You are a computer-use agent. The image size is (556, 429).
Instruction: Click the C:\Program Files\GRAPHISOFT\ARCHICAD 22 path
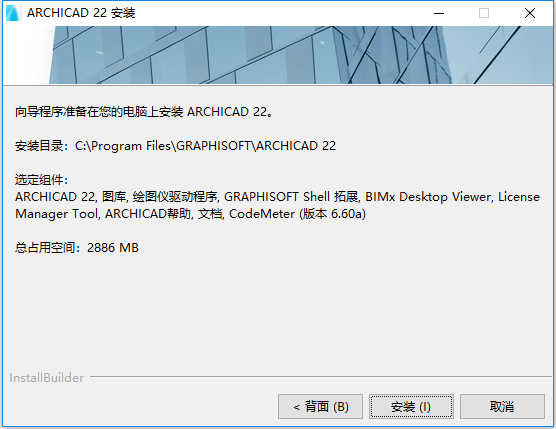tap(205, 146)
